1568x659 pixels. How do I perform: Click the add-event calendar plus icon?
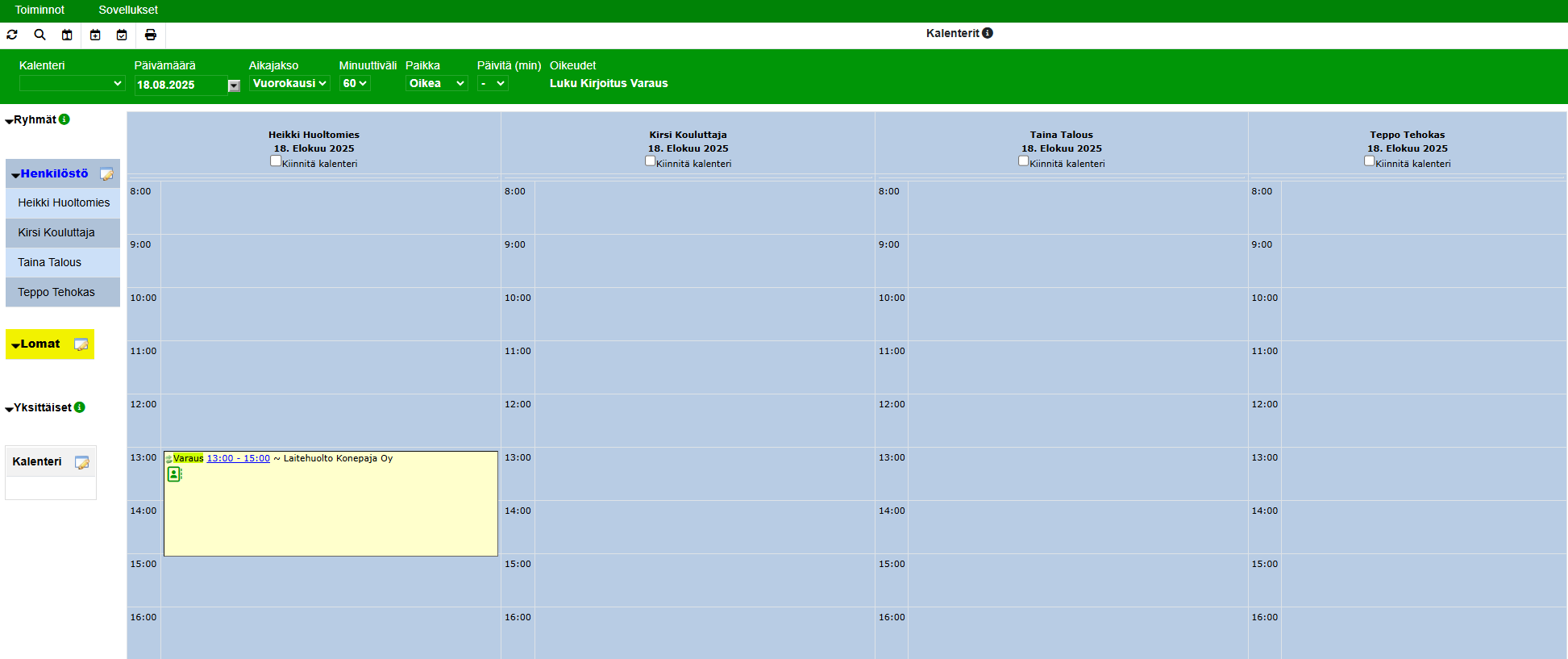(95, 35)
